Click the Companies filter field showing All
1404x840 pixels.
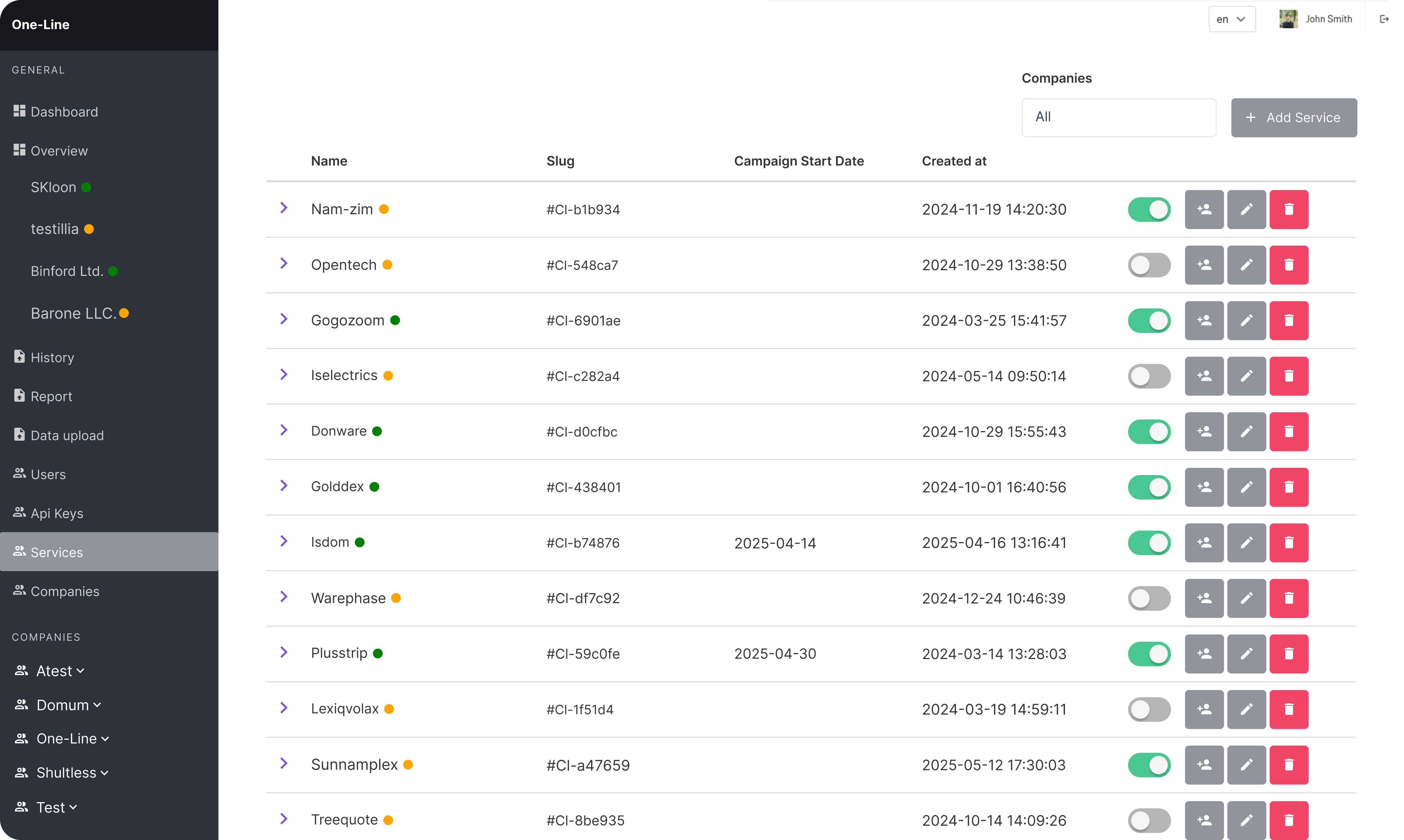[1118, 118]
